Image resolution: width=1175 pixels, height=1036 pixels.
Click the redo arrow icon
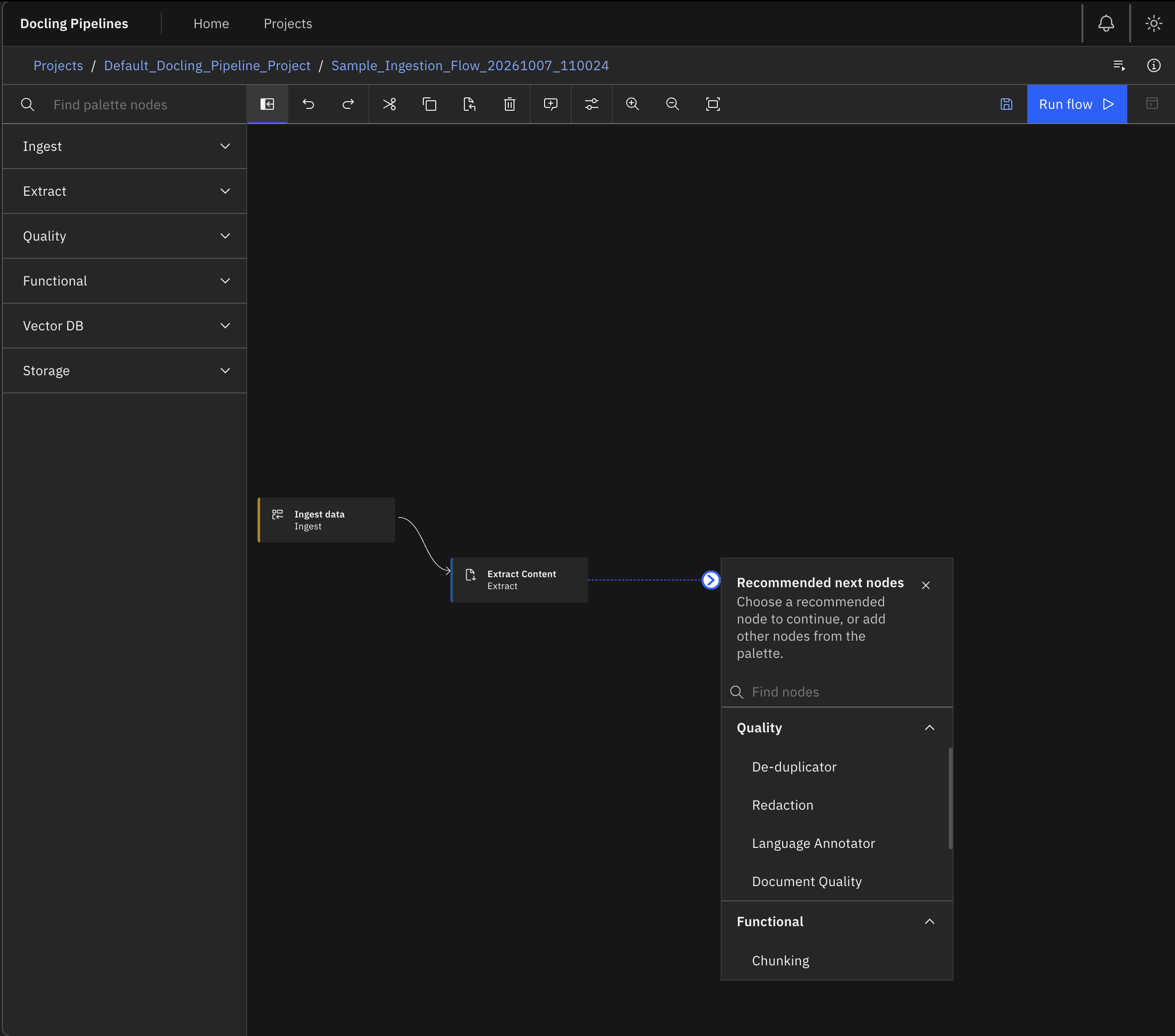[348, 104]
